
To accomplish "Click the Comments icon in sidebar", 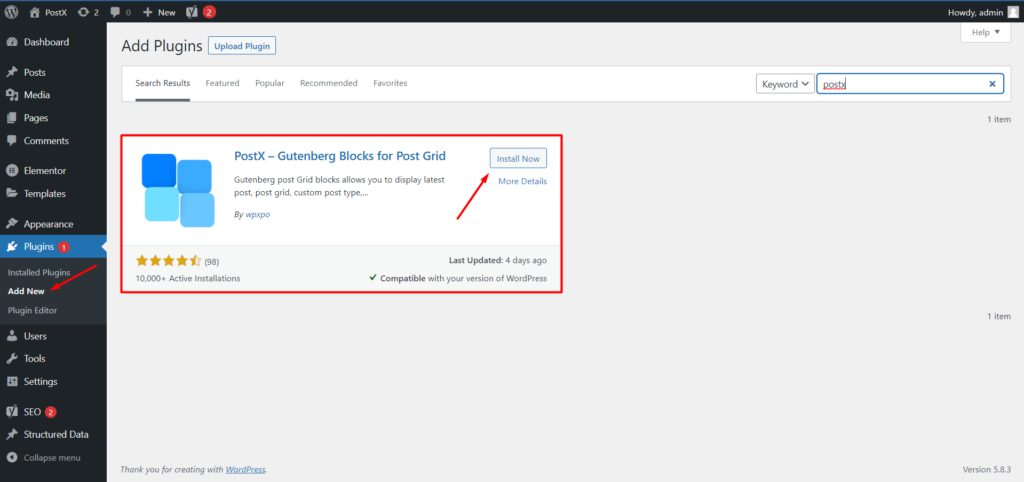I will [12, 141].
